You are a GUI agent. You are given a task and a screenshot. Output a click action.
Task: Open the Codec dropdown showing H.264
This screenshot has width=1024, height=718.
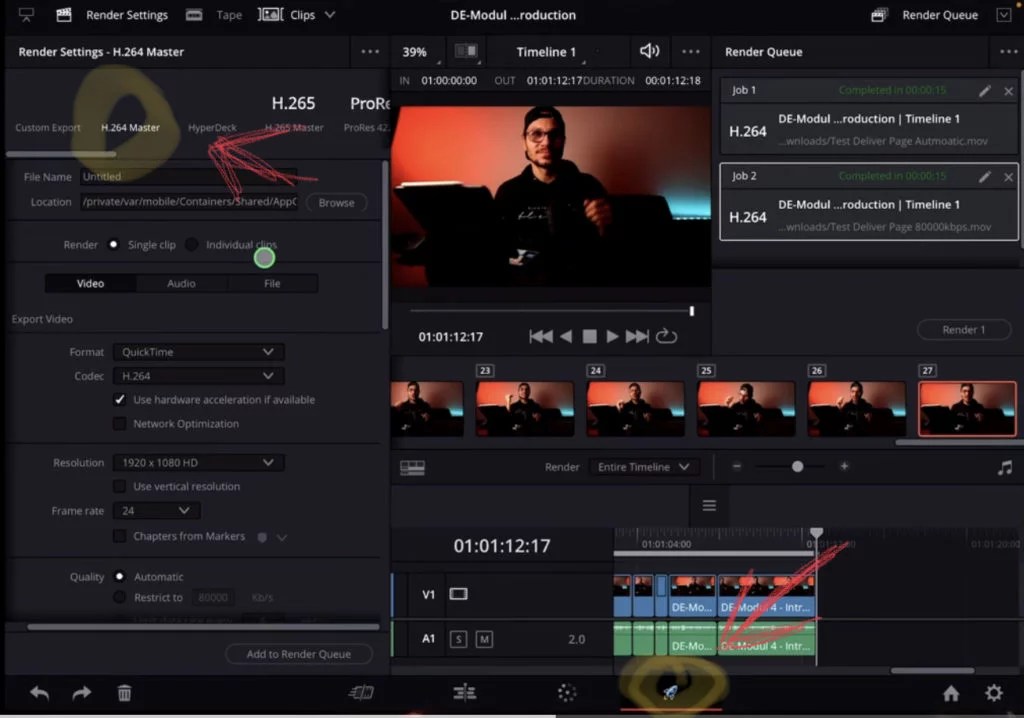(198, 375)
